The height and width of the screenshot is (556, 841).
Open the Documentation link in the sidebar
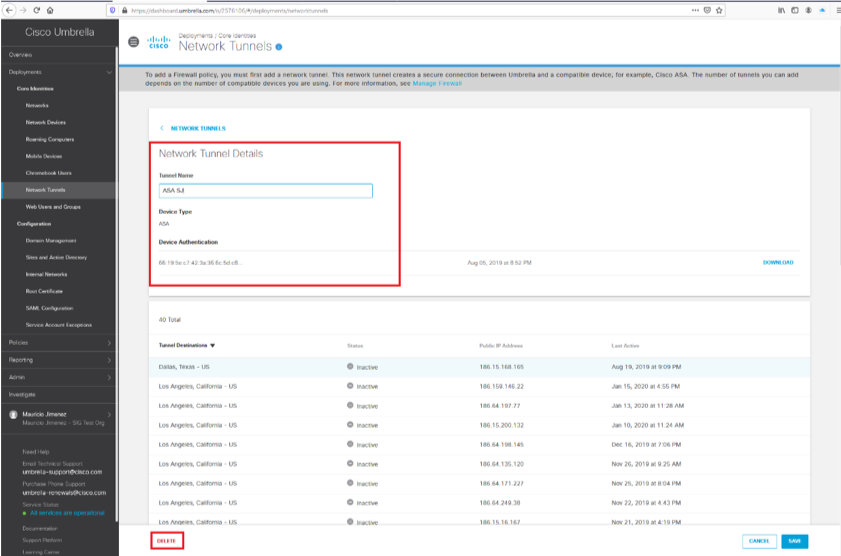(40, 529)
